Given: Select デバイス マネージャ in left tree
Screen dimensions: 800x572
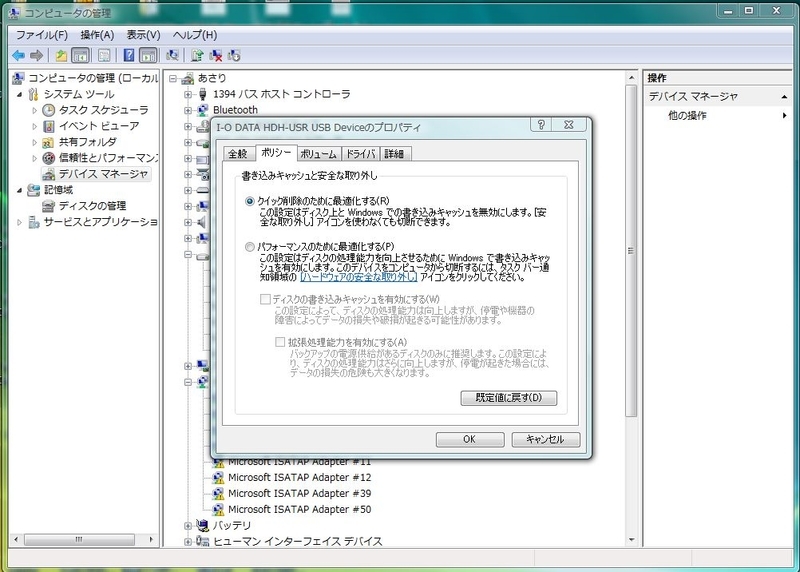Looking at the screenshot, I should tap(96, 174).
